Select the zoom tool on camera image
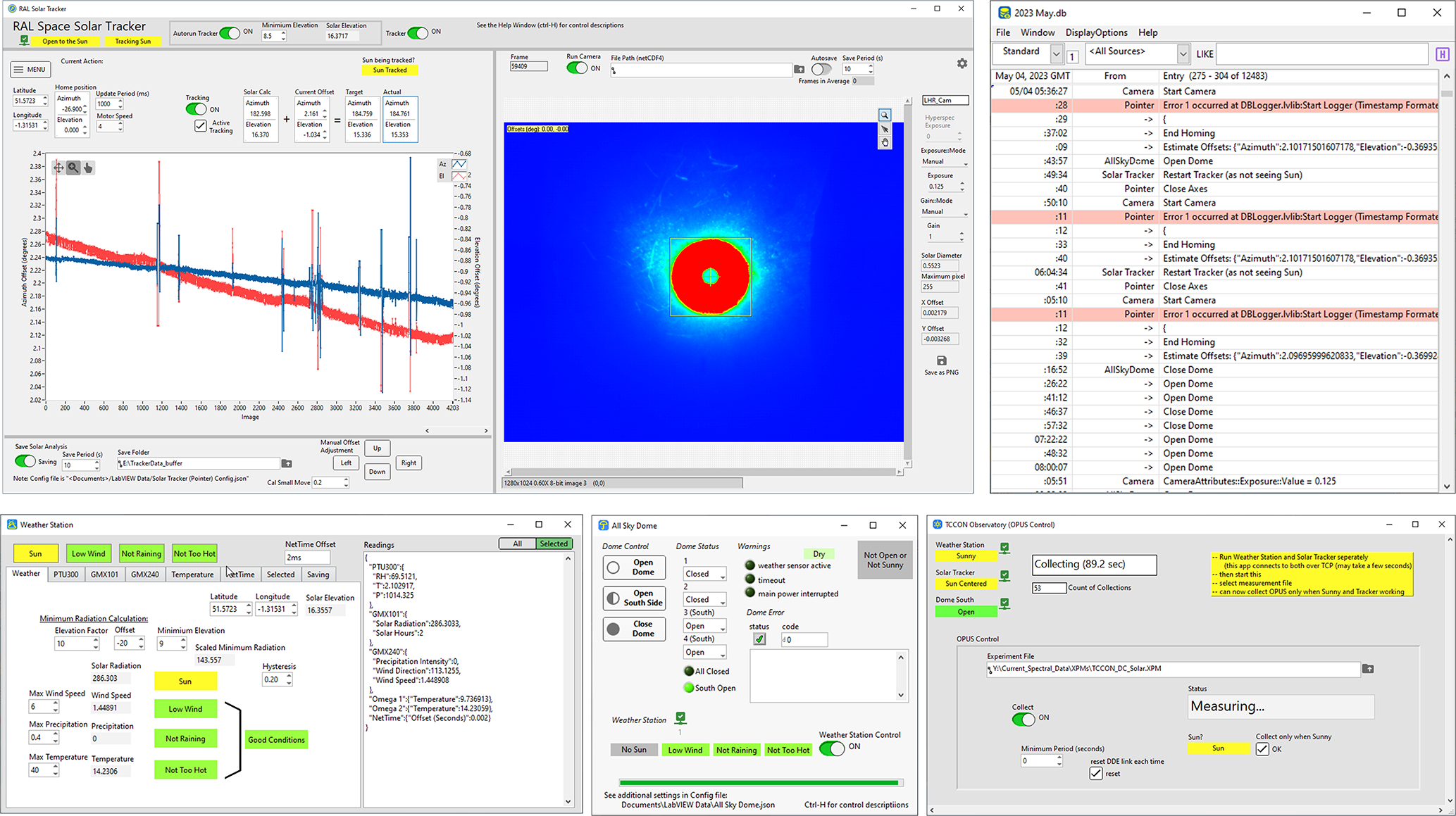Viewport: 1456px width, 816px height. pyautogui.click(x=885, y=115)
